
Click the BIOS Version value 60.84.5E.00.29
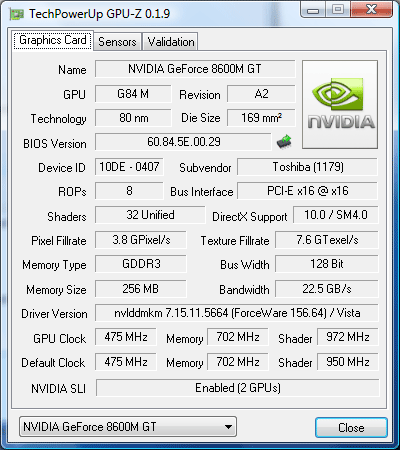click(183, 142)
